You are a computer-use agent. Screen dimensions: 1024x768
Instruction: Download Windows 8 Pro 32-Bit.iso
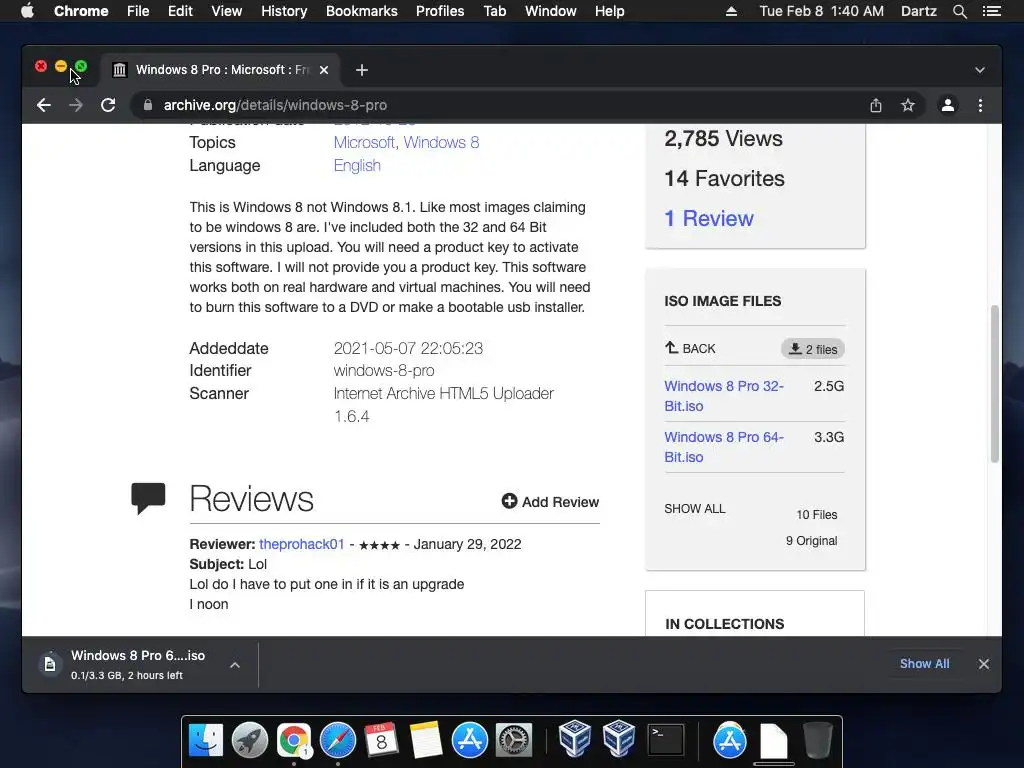click(x=724, y=396)
